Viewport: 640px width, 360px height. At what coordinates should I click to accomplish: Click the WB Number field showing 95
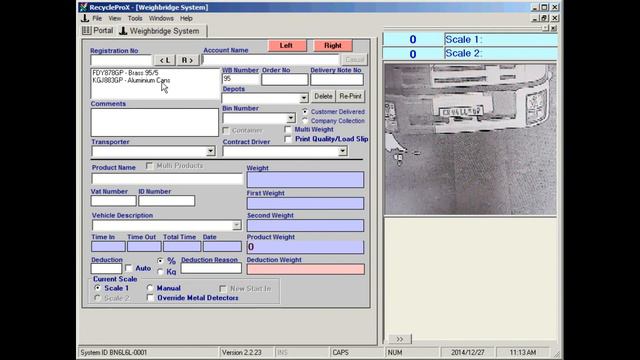(241, 79)
